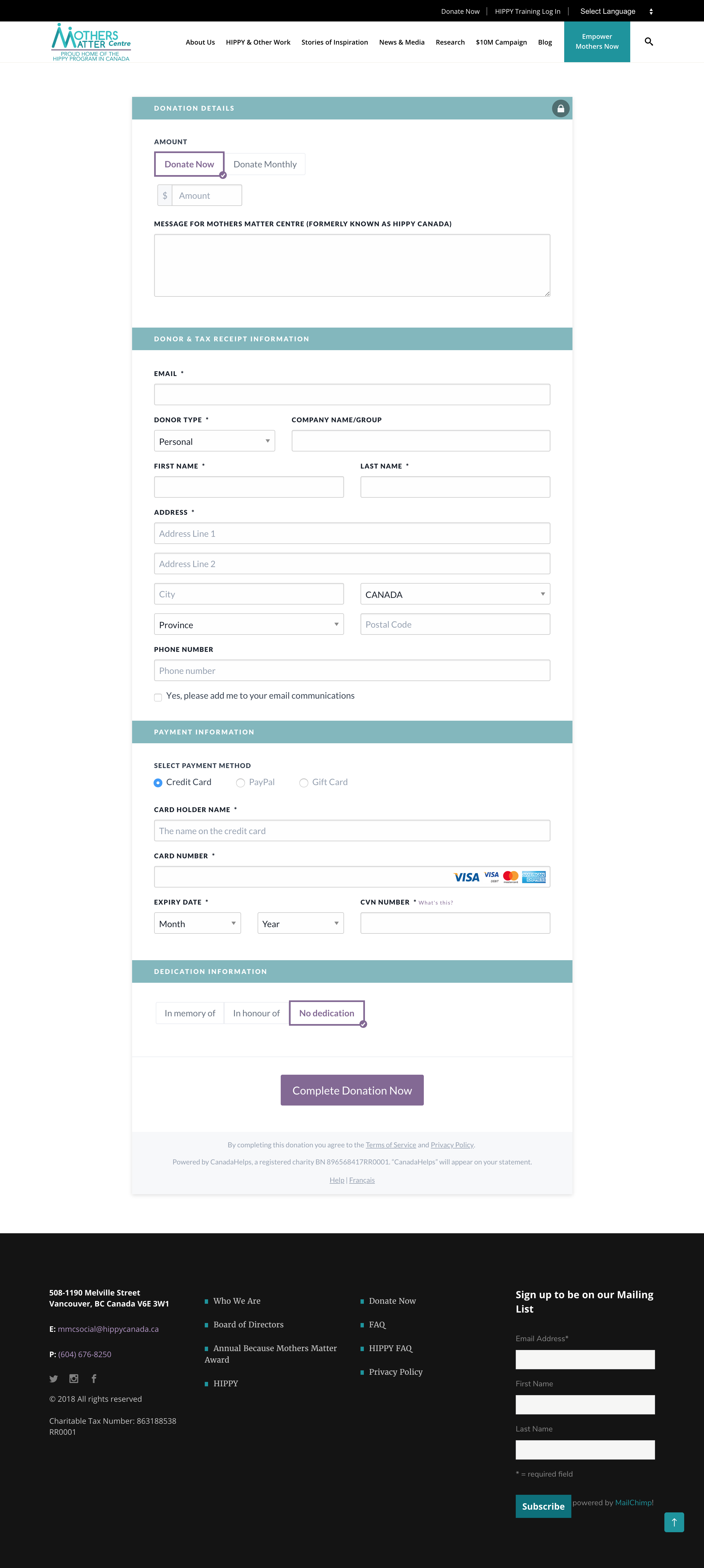This screenshot has width=704, height=1568.
Task: Select the In memory of dedication
Action: tap(190, 1013)
